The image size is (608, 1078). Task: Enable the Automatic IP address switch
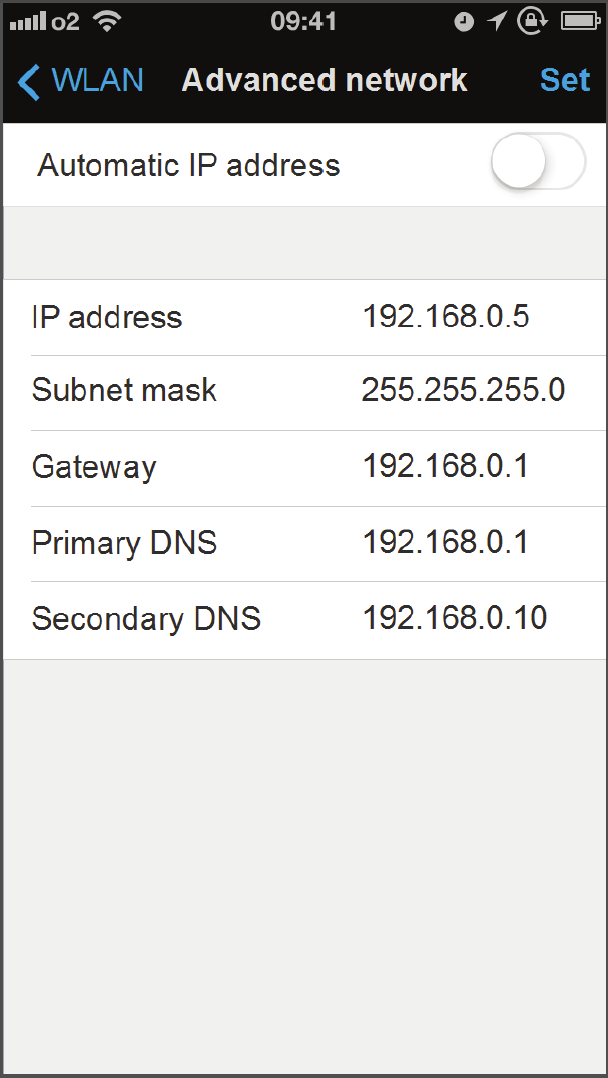(x=538, y=162)
